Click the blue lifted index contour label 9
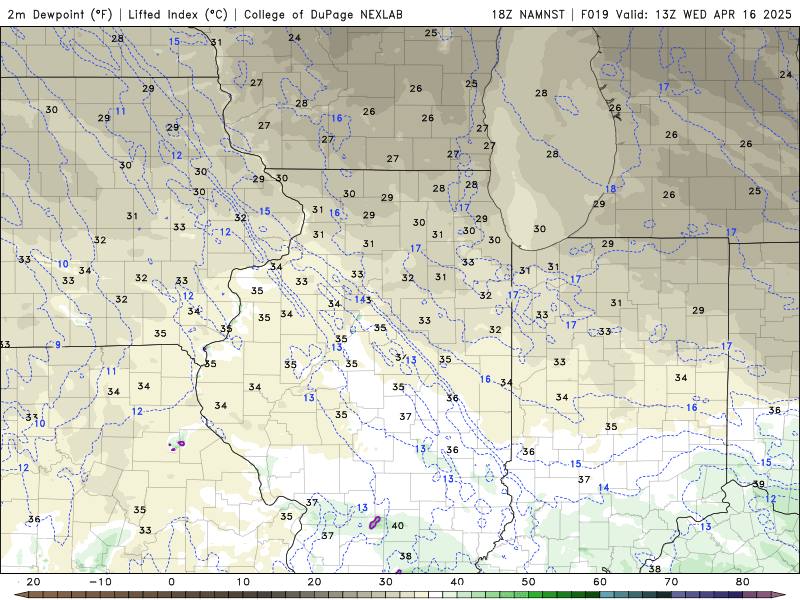 click(x=58, y=345)
